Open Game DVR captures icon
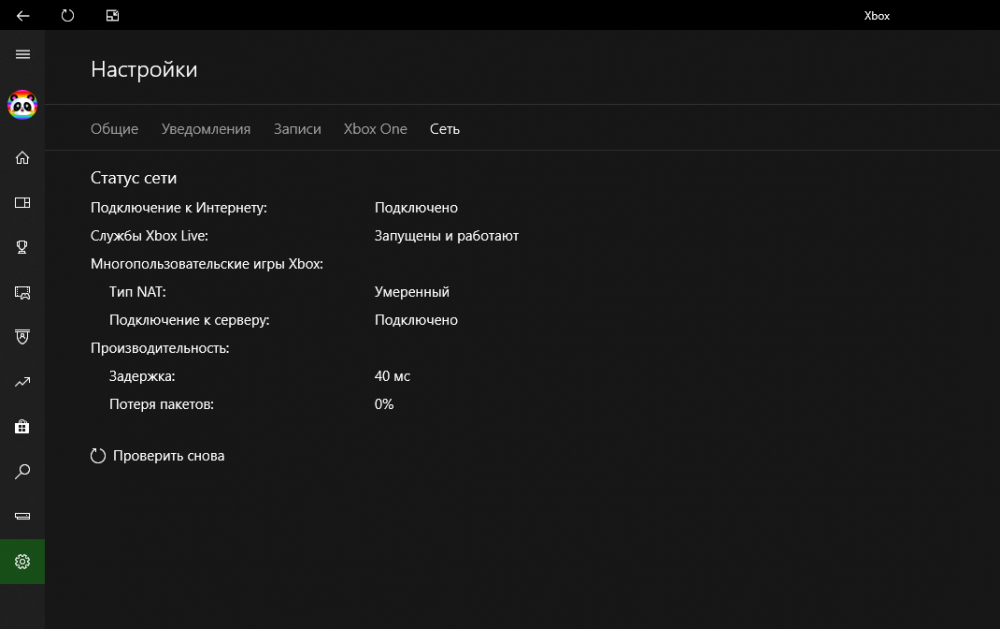 click(22, 292)
